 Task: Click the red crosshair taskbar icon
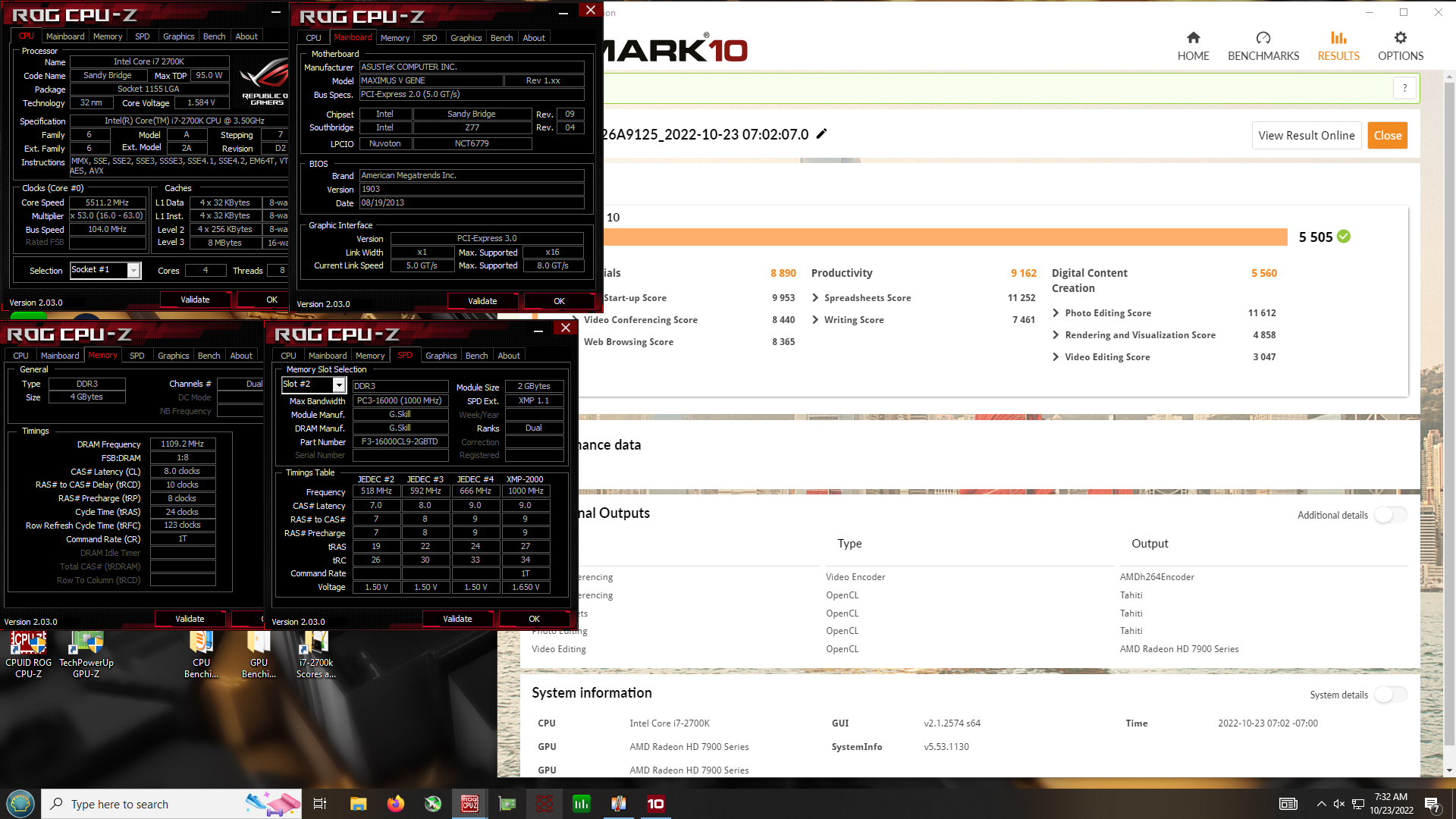point(544,804)
